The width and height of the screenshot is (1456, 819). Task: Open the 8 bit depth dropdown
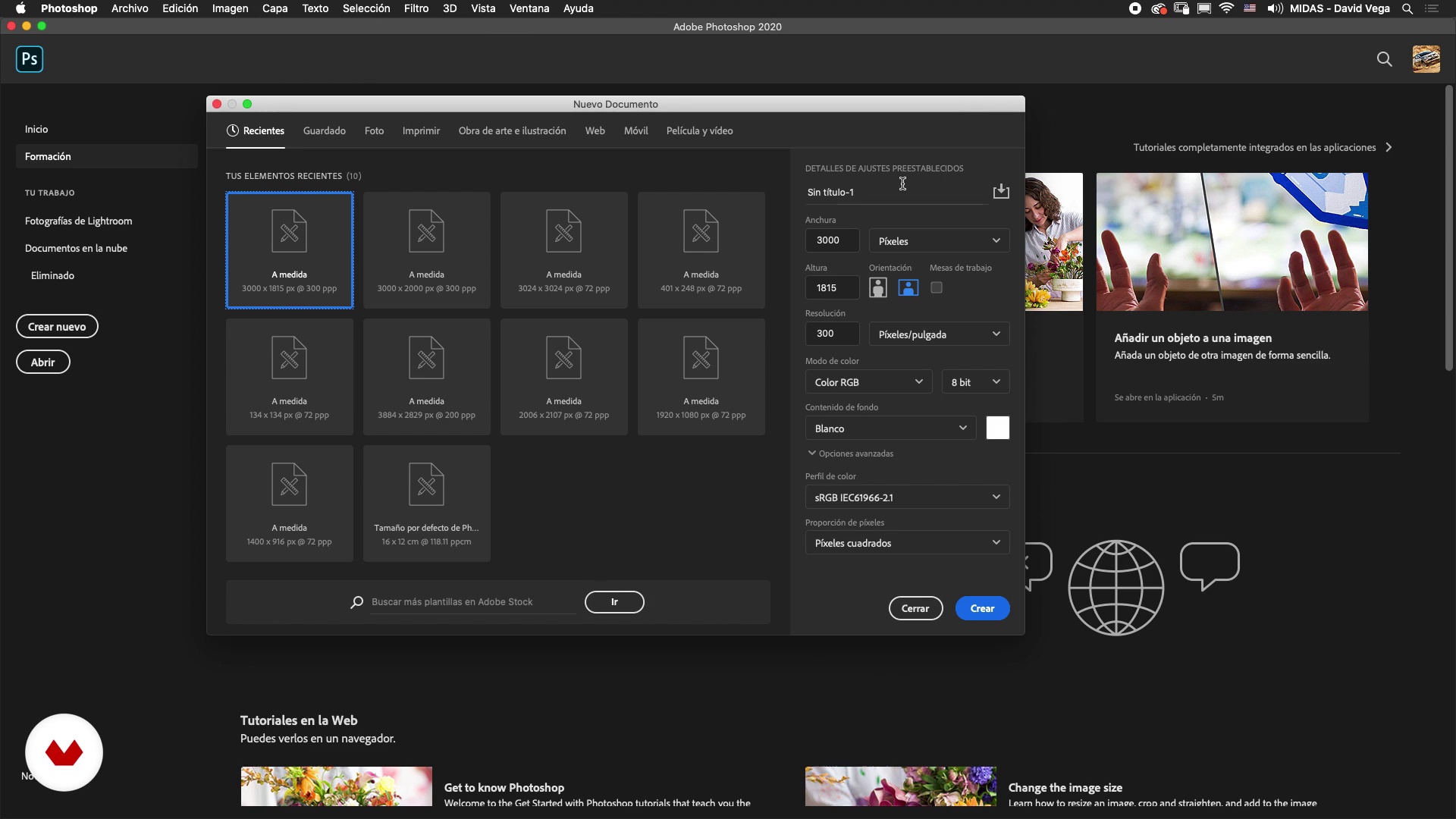click(x=975, y=381)
